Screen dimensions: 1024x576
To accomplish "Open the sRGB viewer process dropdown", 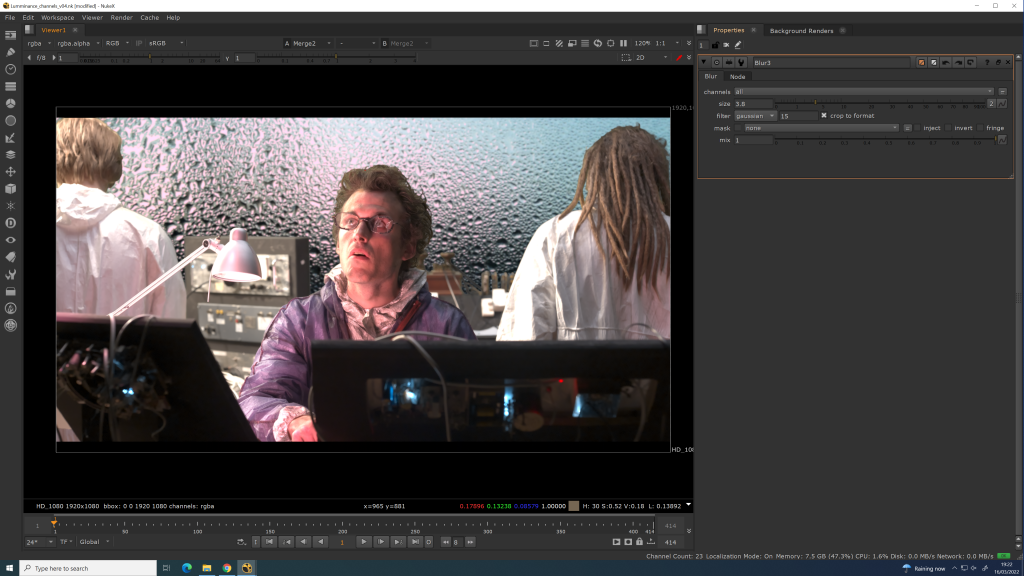I will point(166,43).
